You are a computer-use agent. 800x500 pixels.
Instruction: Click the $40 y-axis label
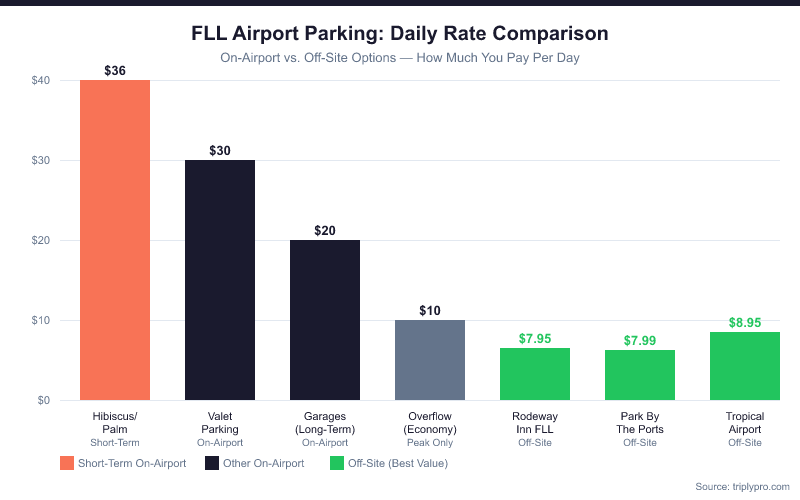41,81
